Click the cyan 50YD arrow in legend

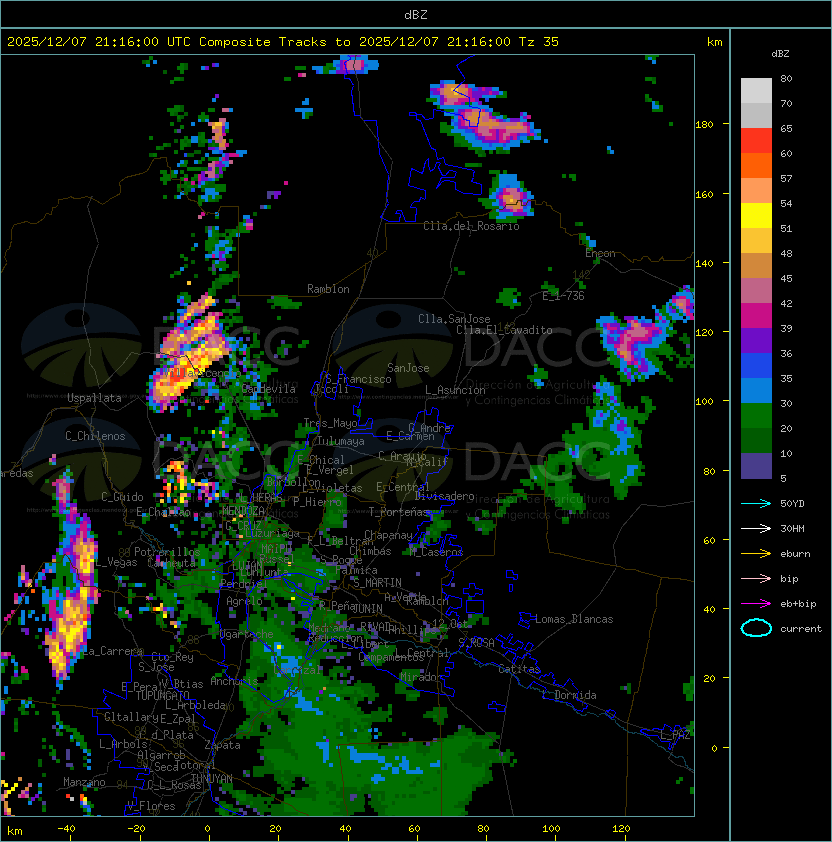tap(756, 503)
